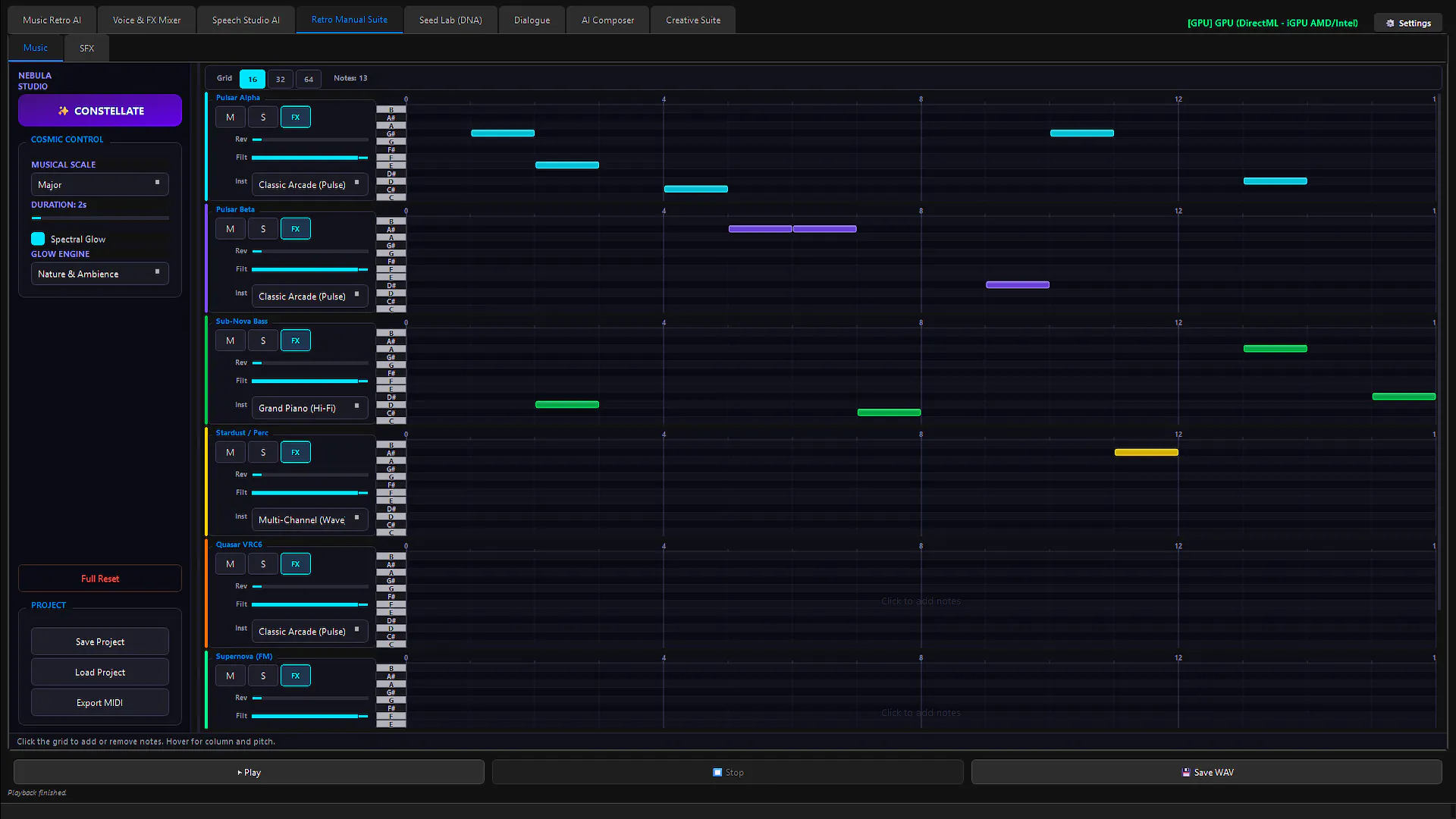
Task: Click the GPU DirectML status label
Action: 1272,24
